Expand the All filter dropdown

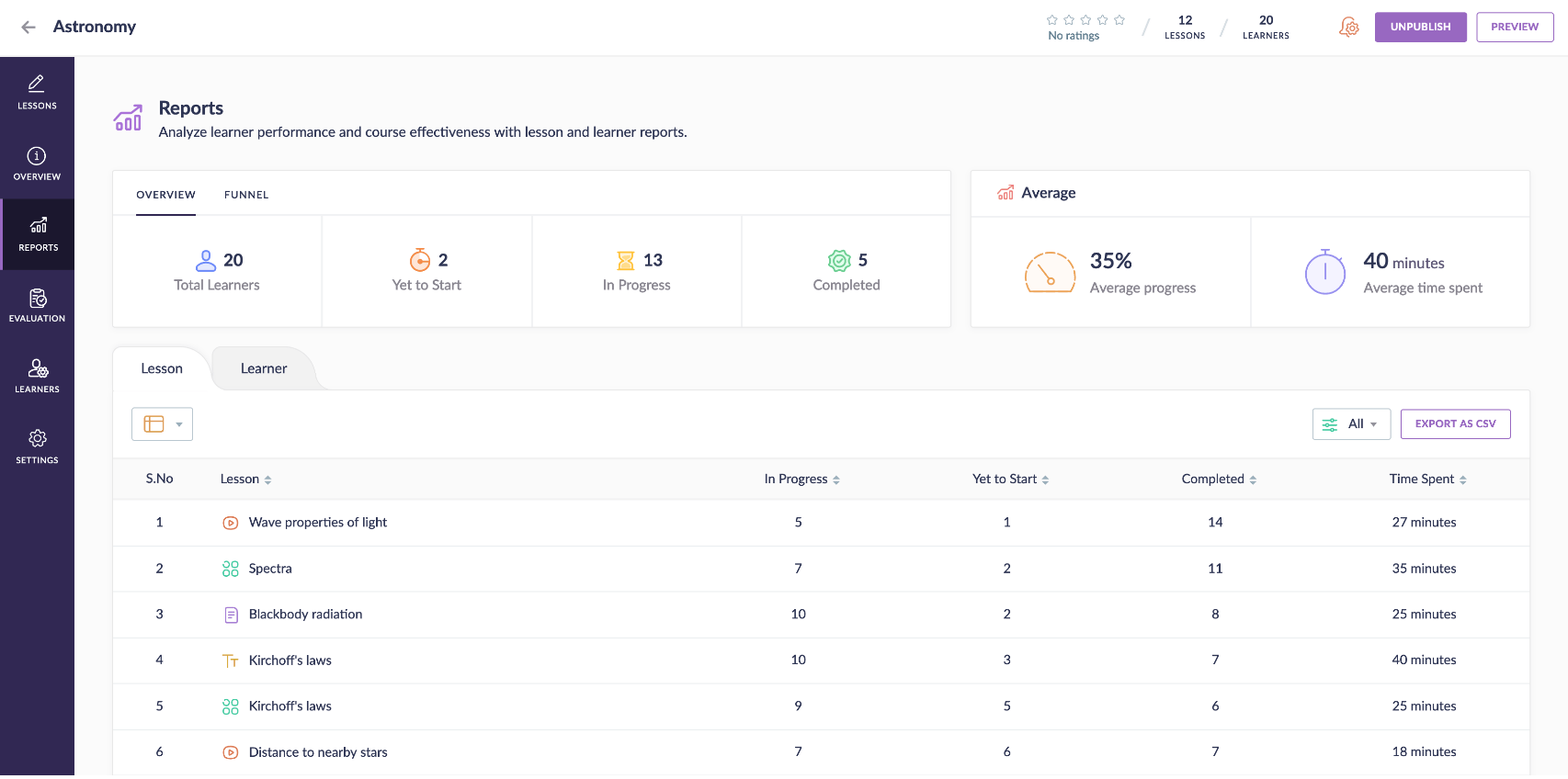point(1351,424)
